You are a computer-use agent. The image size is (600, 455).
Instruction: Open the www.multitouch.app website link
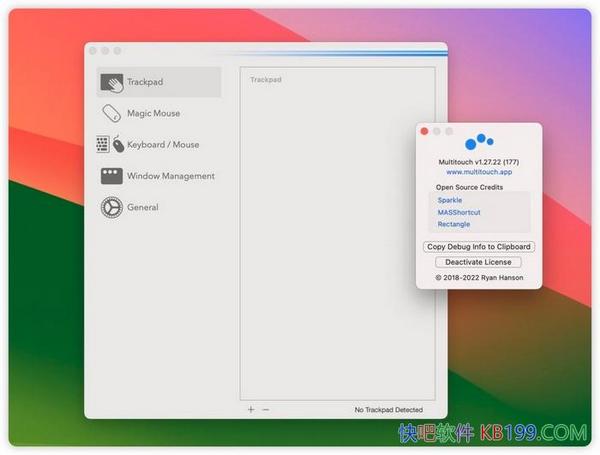click(x=479, y=172)
